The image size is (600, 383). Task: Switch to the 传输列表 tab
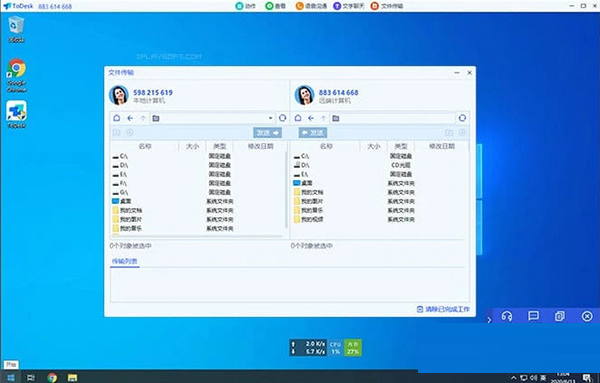pyautogui.click(x=125, y=261)
